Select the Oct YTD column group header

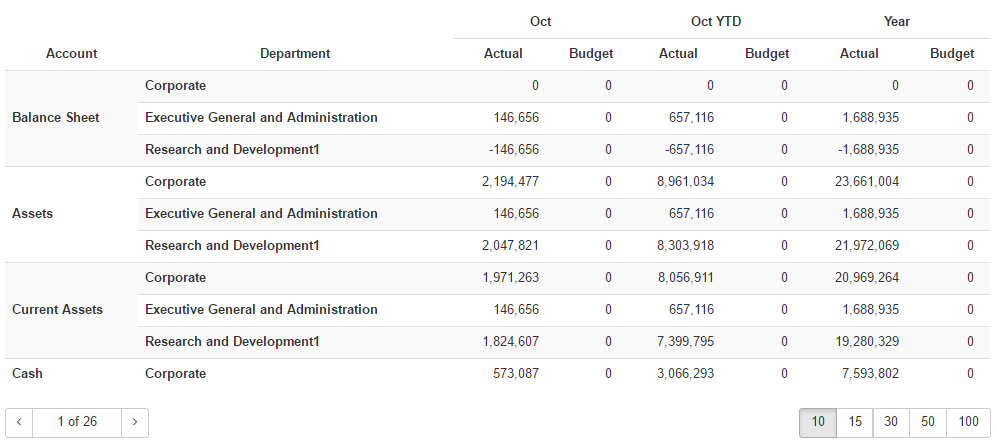(x=716, y=21)
